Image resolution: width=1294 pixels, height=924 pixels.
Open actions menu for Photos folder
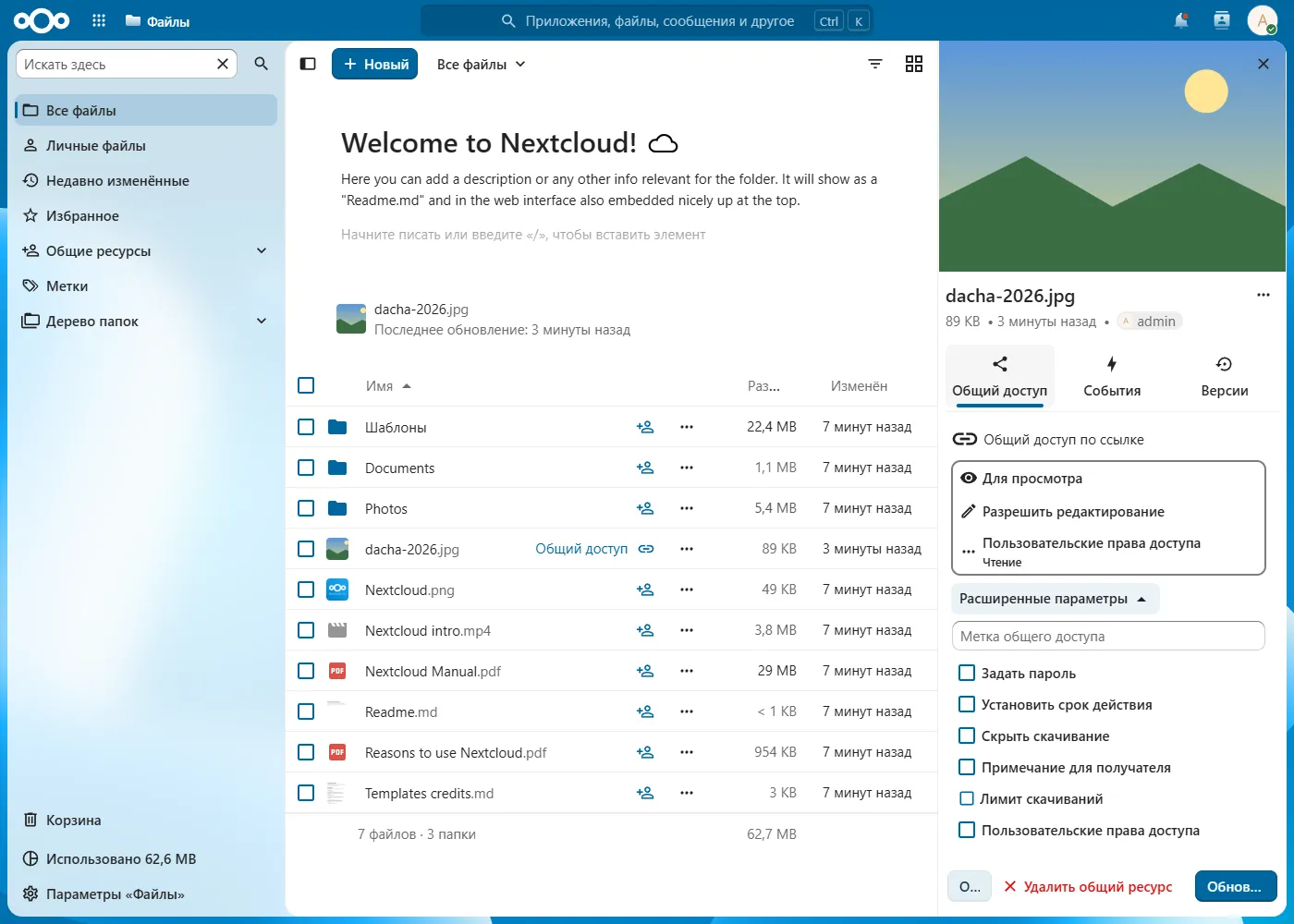(687, 508)
